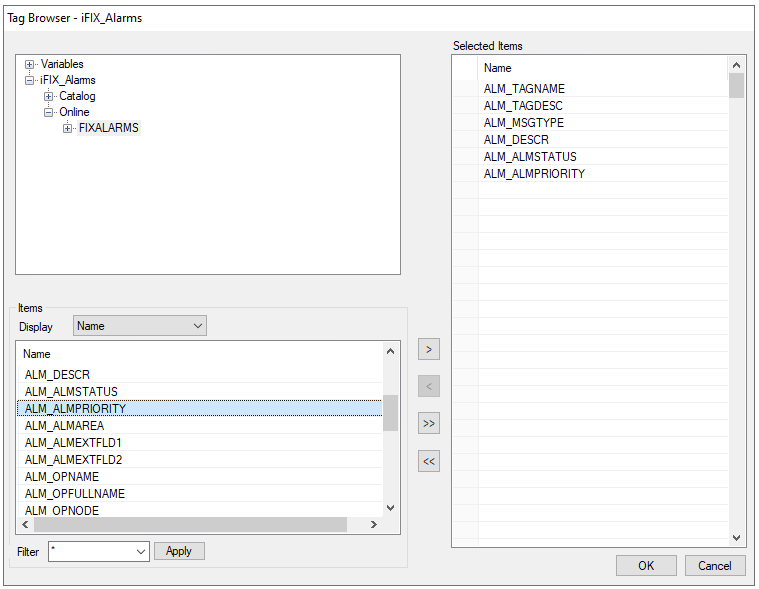Remove all items with the << button
Screen dimensions: 759x589
coord(429,461)
